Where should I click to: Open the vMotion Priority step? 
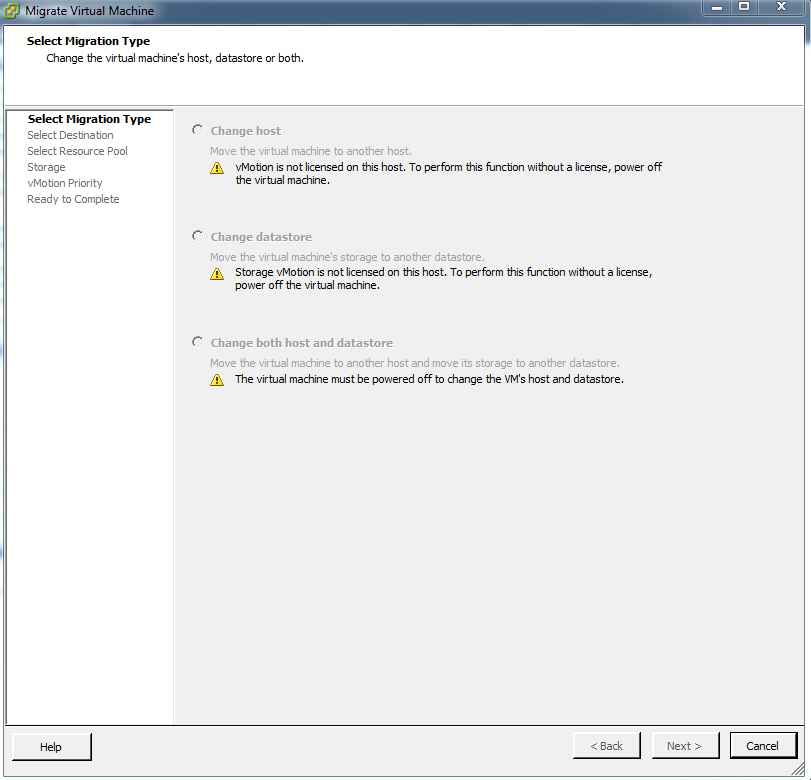(x=65, y=183)
